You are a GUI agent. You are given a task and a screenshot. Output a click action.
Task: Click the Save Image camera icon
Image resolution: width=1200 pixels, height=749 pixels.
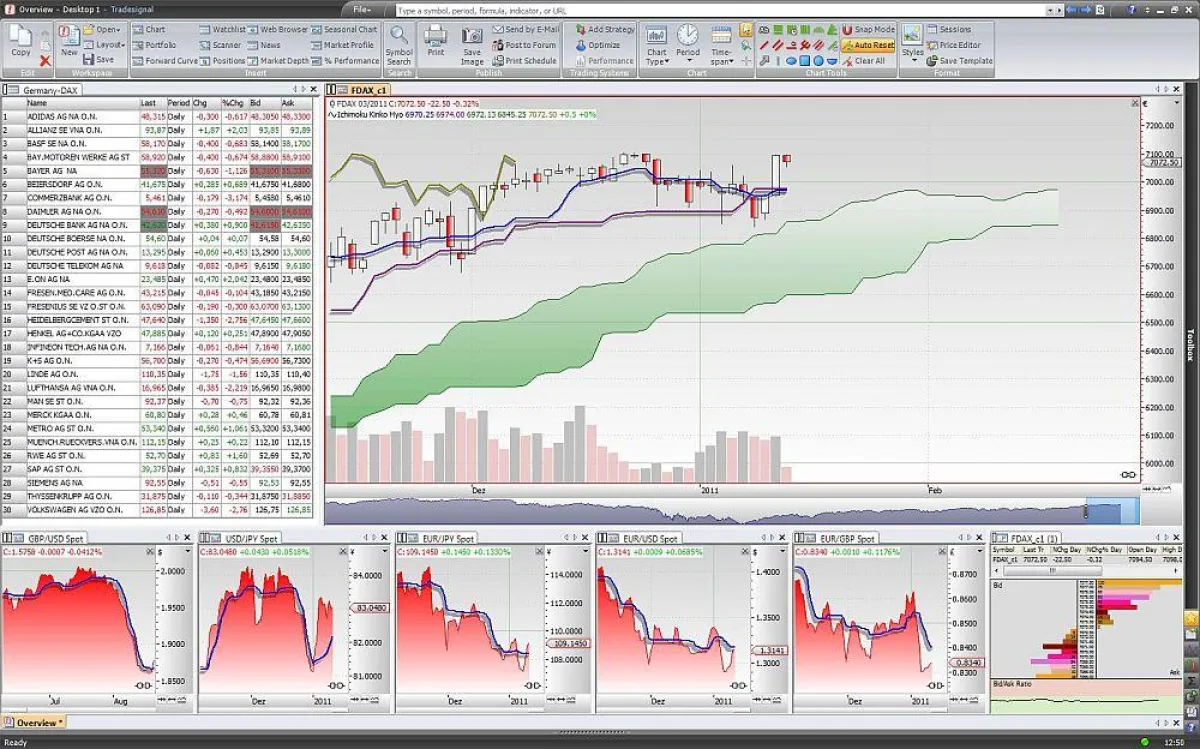[472, 37]
